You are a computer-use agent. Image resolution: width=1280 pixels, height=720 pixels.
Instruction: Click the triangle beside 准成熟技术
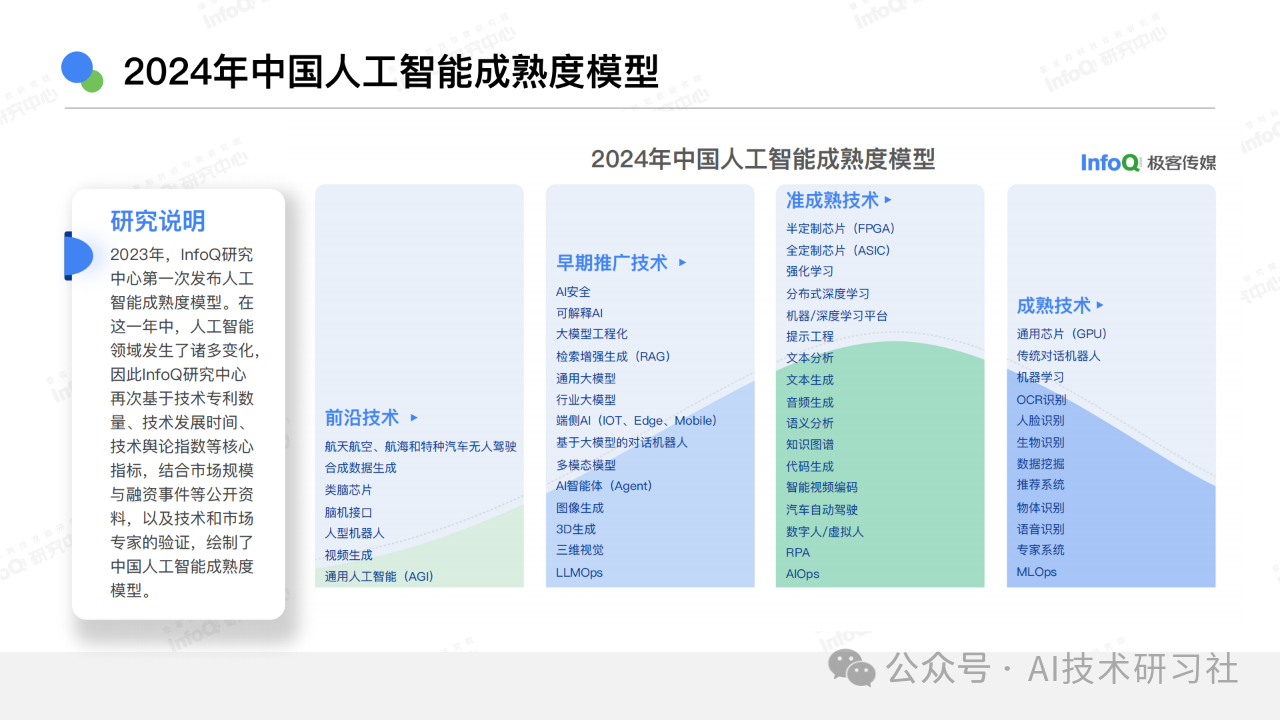pyautogui.click(x=888, y=201)
